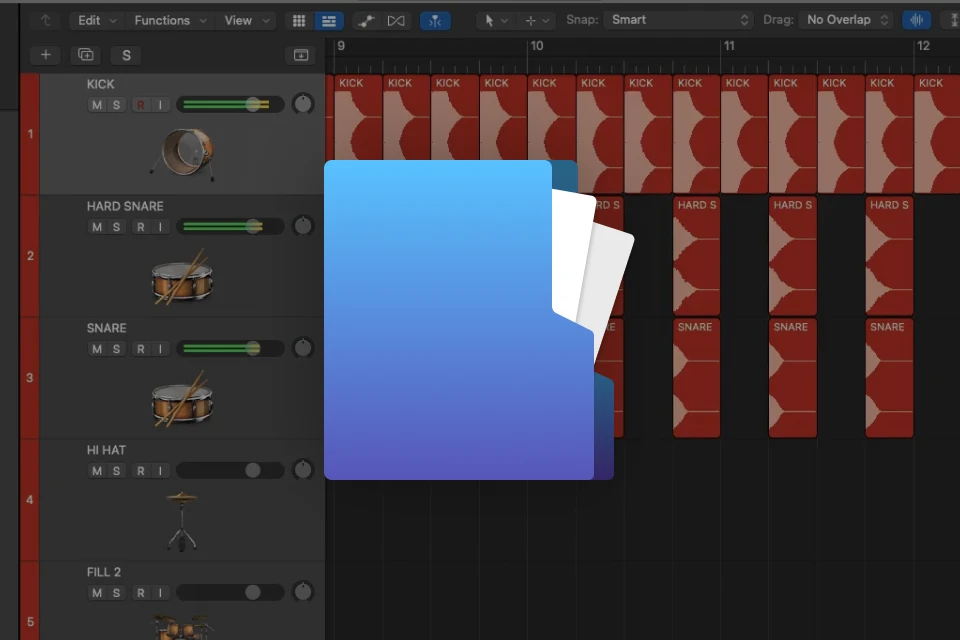Toggle the automation curve icon
The height and width of the screenshot is (640, 960).
tap(366, 21)
